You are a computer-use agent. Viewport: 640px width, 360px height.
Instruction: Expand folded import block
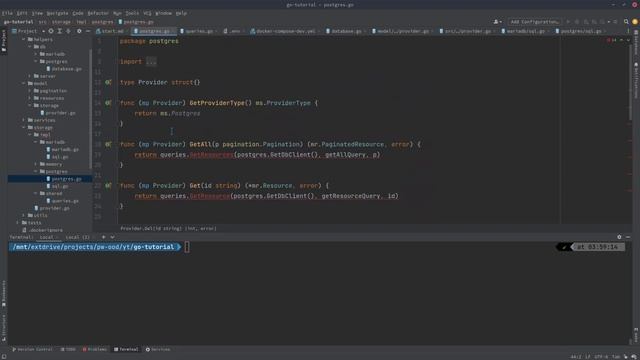point(151,62)
